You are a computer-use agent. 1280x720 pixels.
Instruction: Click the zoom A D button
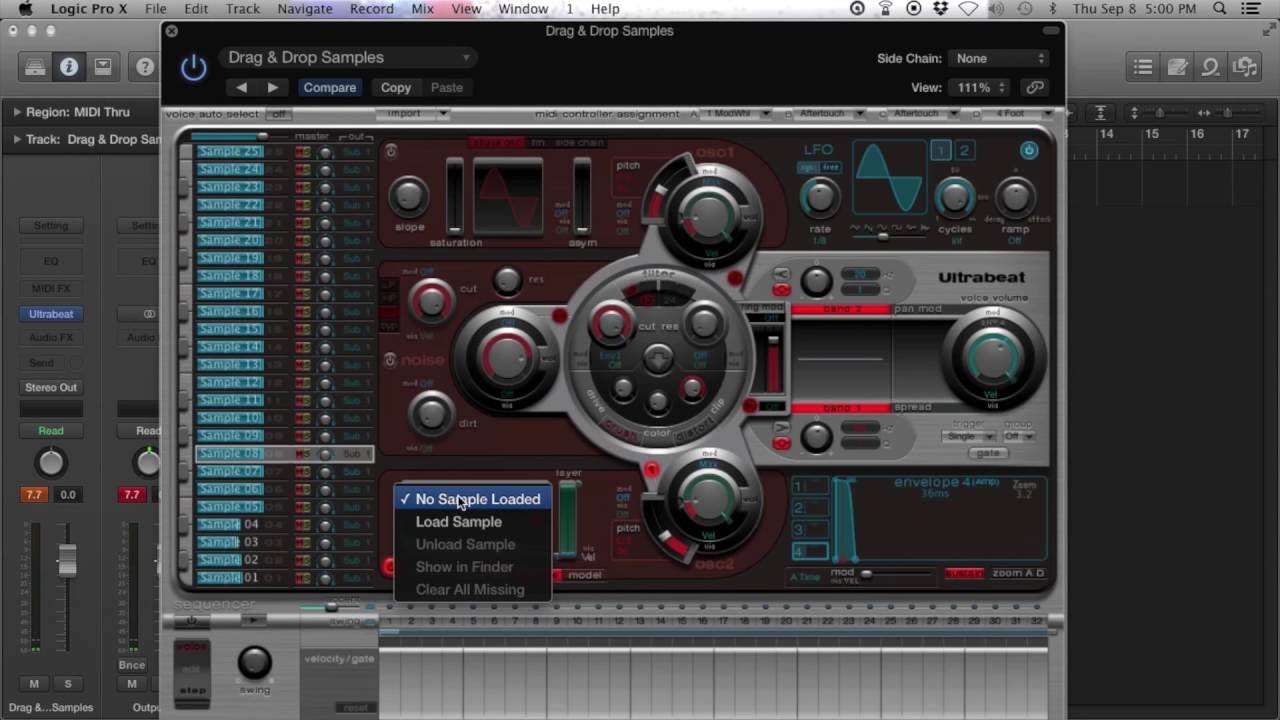coord(1018,573)
